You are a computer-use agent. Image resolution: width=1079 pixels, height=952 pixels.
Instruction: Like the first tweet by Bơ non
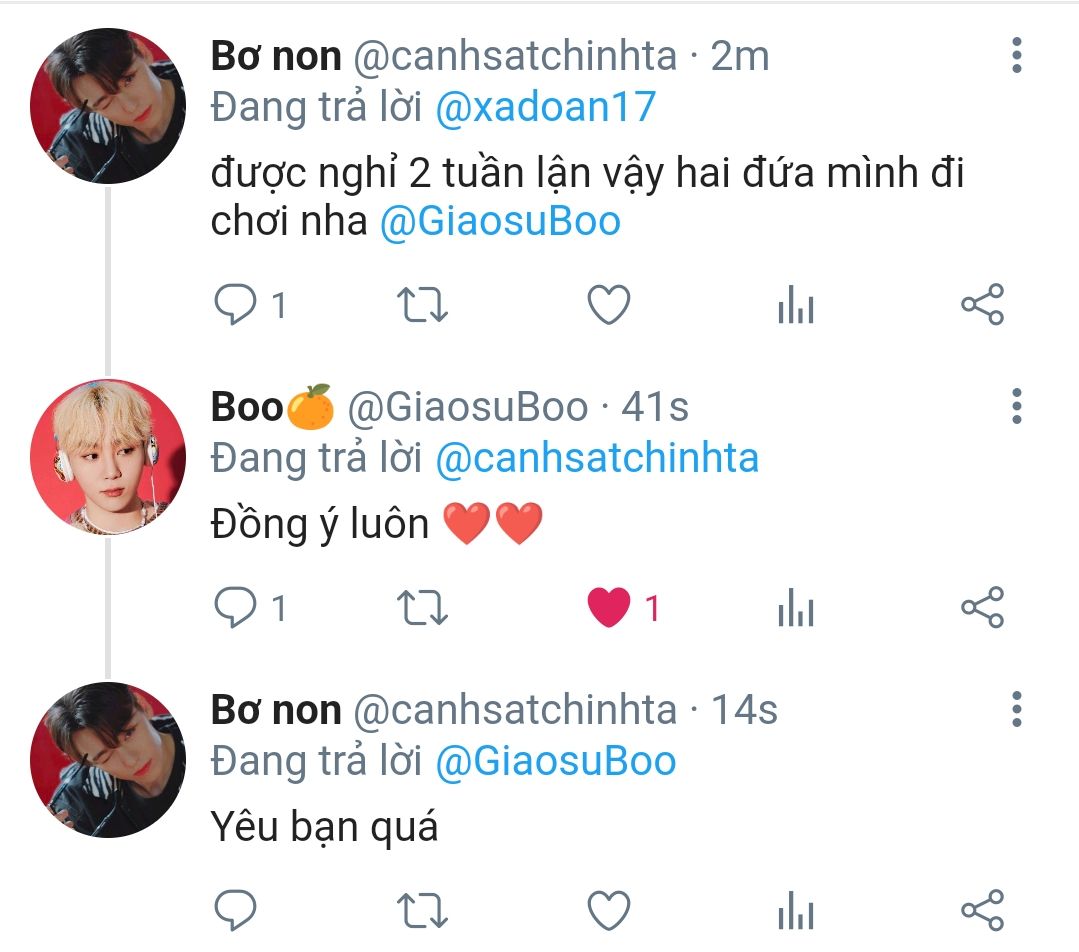tap(608, 305)
